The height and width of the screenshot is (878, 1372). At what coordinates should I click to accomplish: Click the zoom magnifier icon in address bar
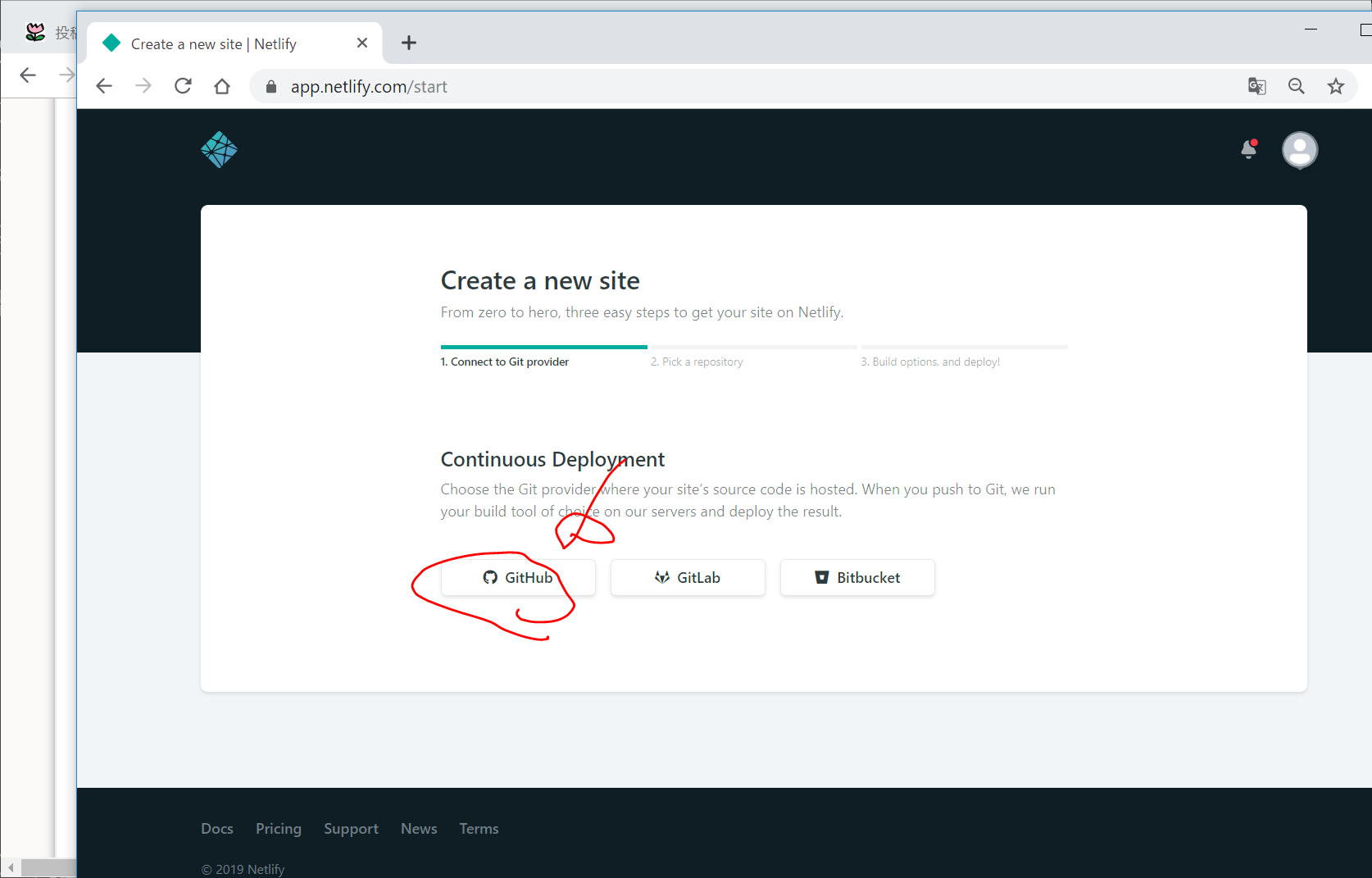[1296, 86]
